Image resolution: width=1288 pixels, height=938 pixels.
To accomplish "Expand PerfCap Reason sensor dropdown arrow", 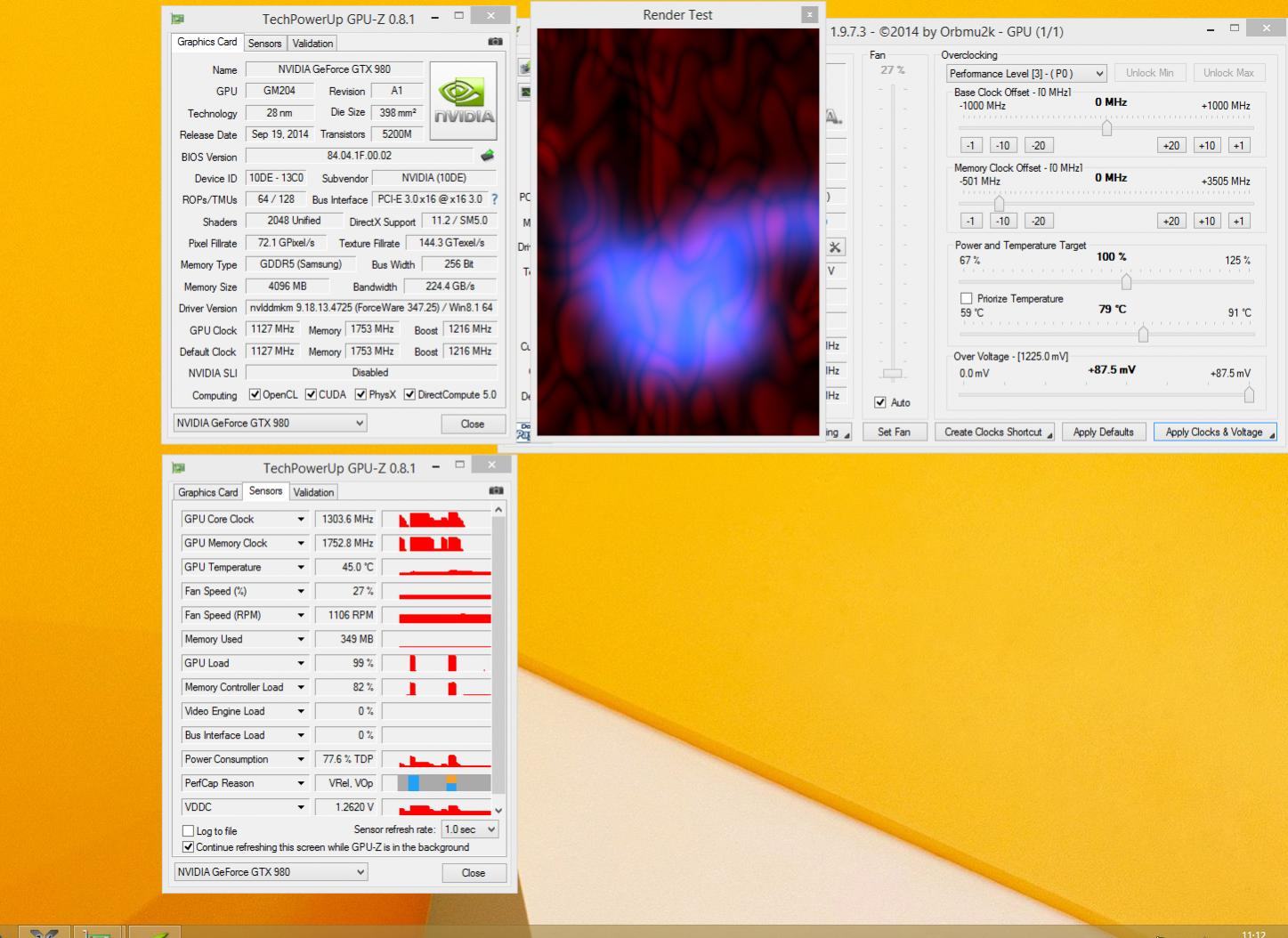I will (x=301, y=783).
